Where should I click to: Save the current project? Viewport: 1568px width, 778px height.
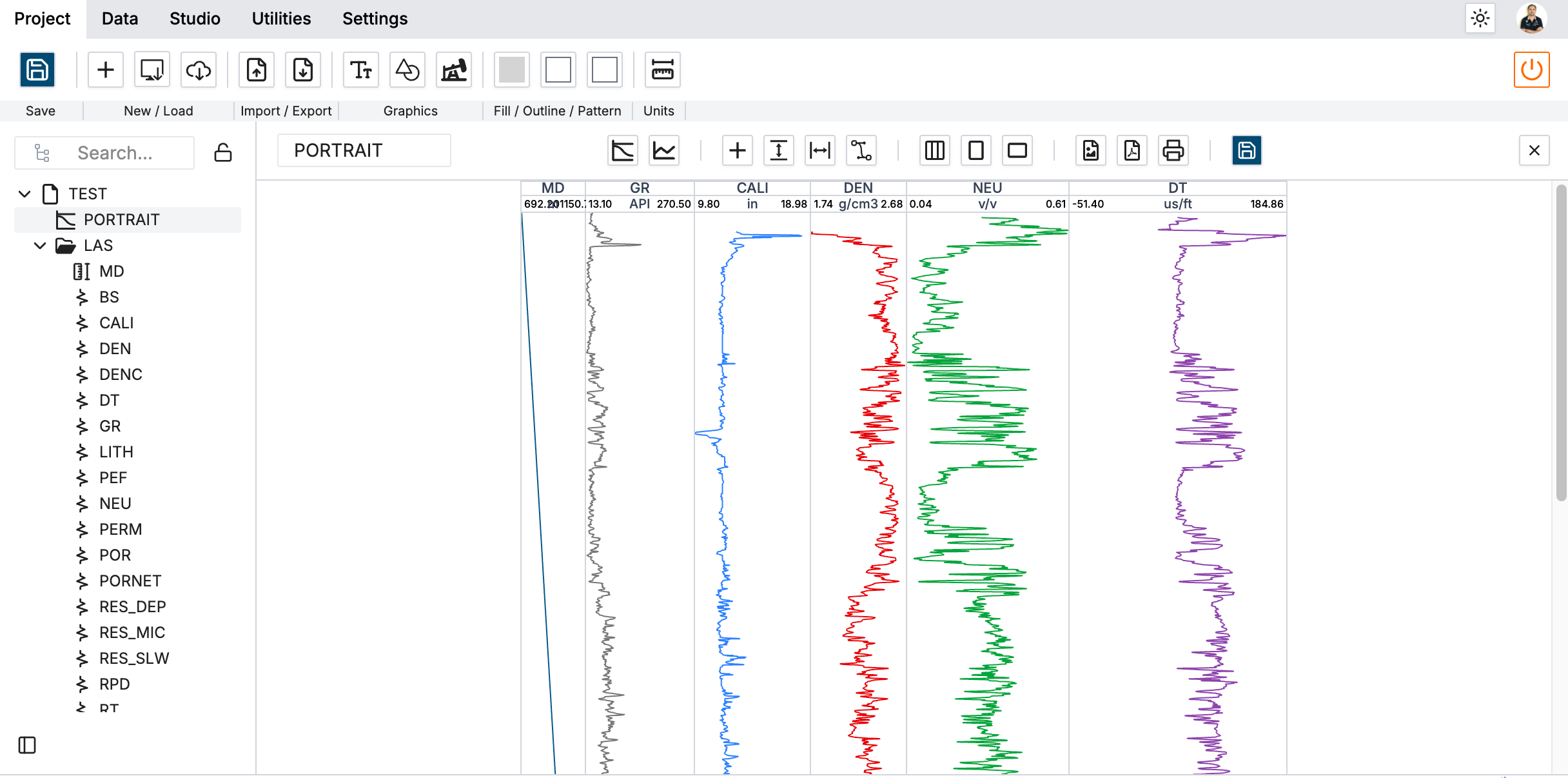point(37,70)
